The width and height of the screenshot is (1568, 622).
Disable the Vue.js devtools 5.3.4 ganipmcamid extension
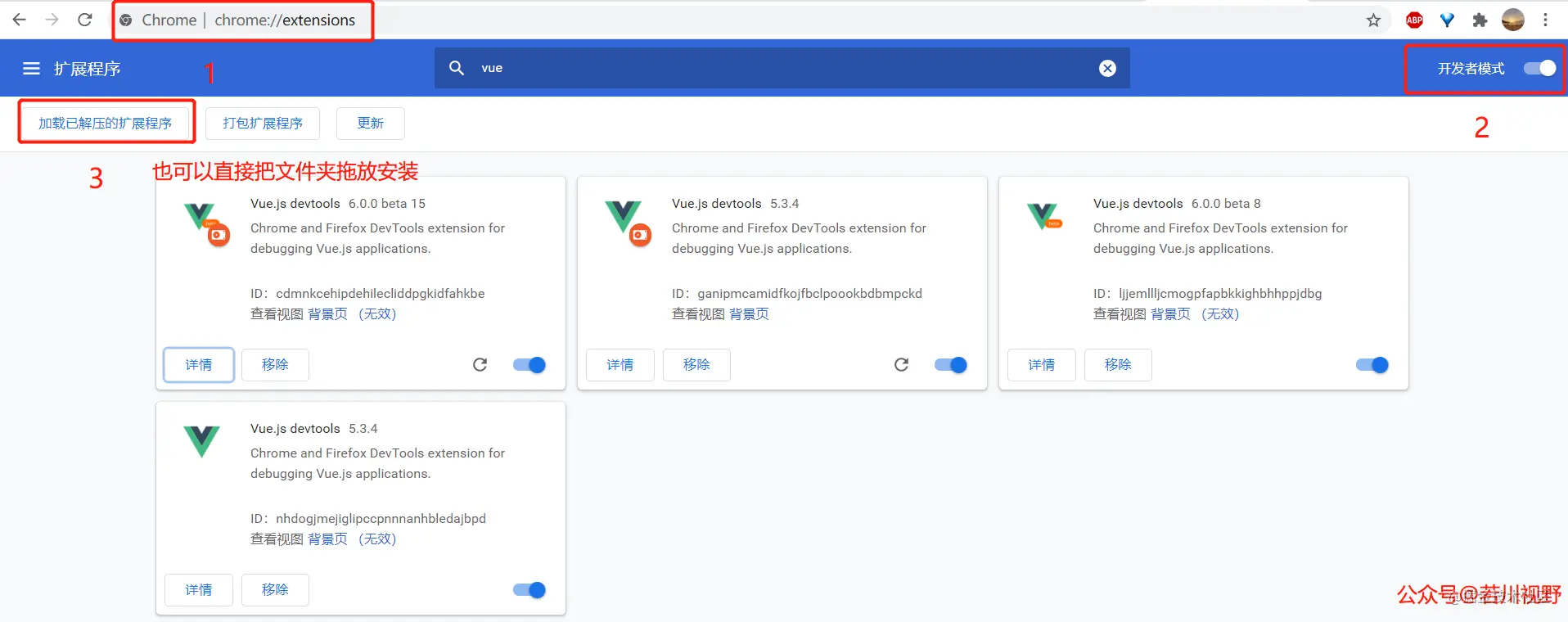click(x=951, y=365)
